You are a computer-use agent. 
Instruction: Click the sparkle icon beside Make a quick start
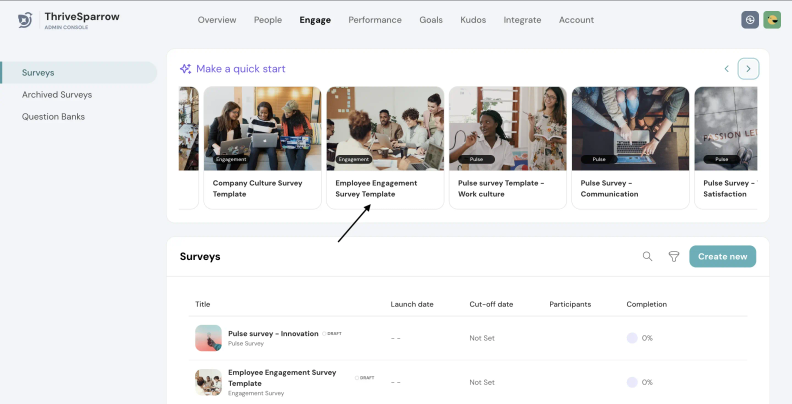coord(185,69)
